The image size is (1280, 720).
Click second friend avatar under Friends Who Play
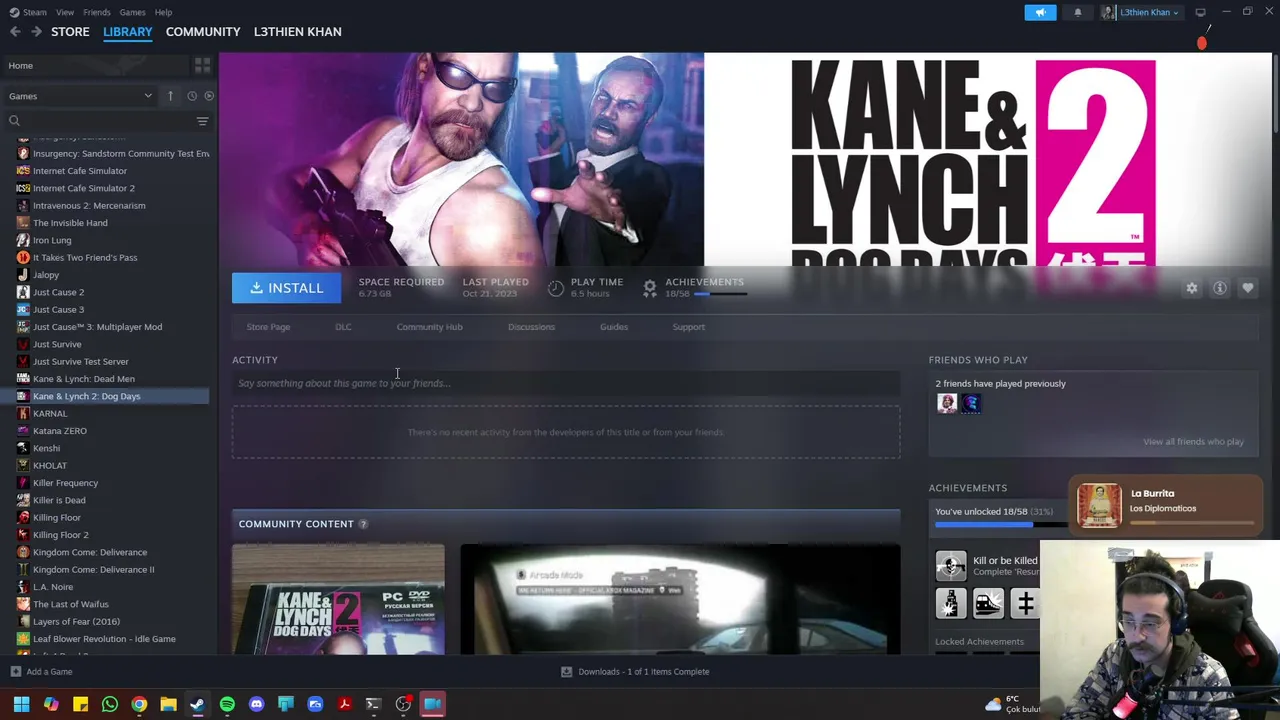point(970,403)
